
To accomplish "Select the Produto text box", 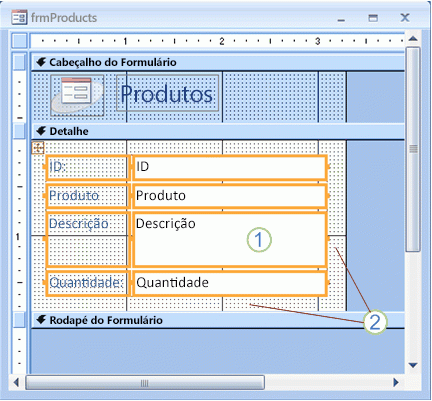I will click(x=230, y=196).
